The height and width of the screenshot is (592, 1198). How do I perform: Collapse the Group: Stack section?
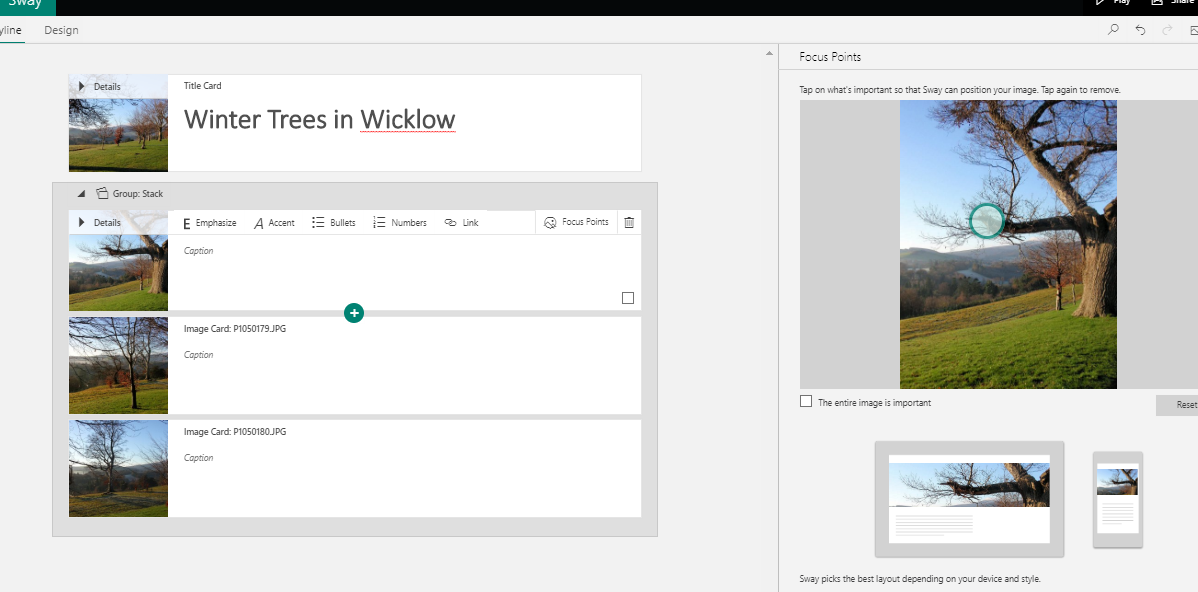coord(81,194)
